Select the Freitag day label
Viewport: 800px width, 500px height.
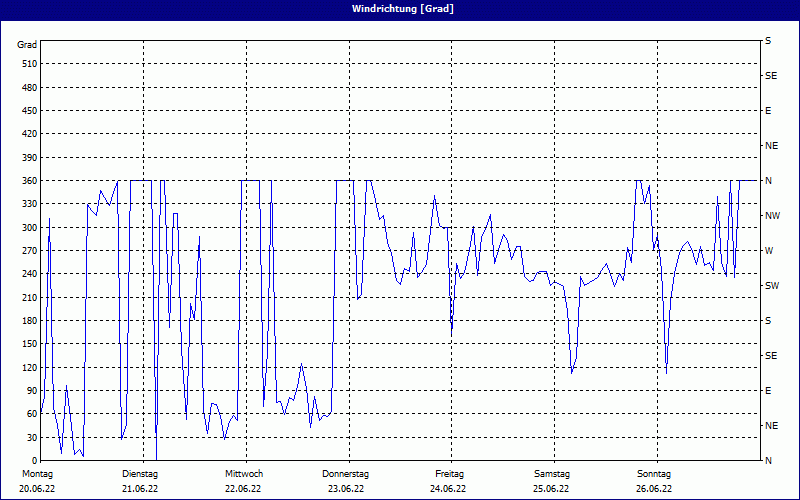(449, 474)
